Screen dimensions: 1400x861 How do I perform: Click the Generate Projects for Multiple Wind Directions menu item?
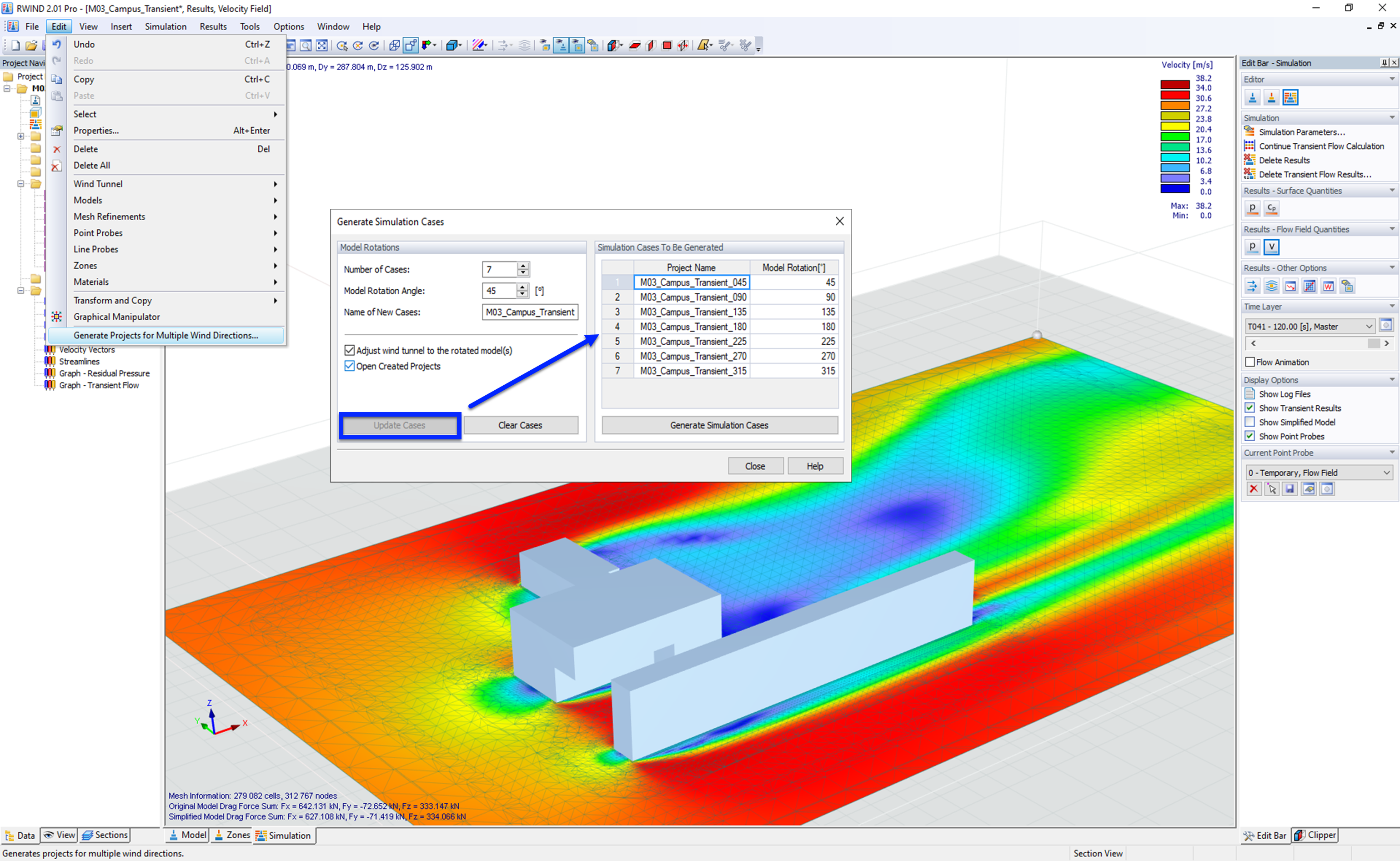tap(164, 335)
